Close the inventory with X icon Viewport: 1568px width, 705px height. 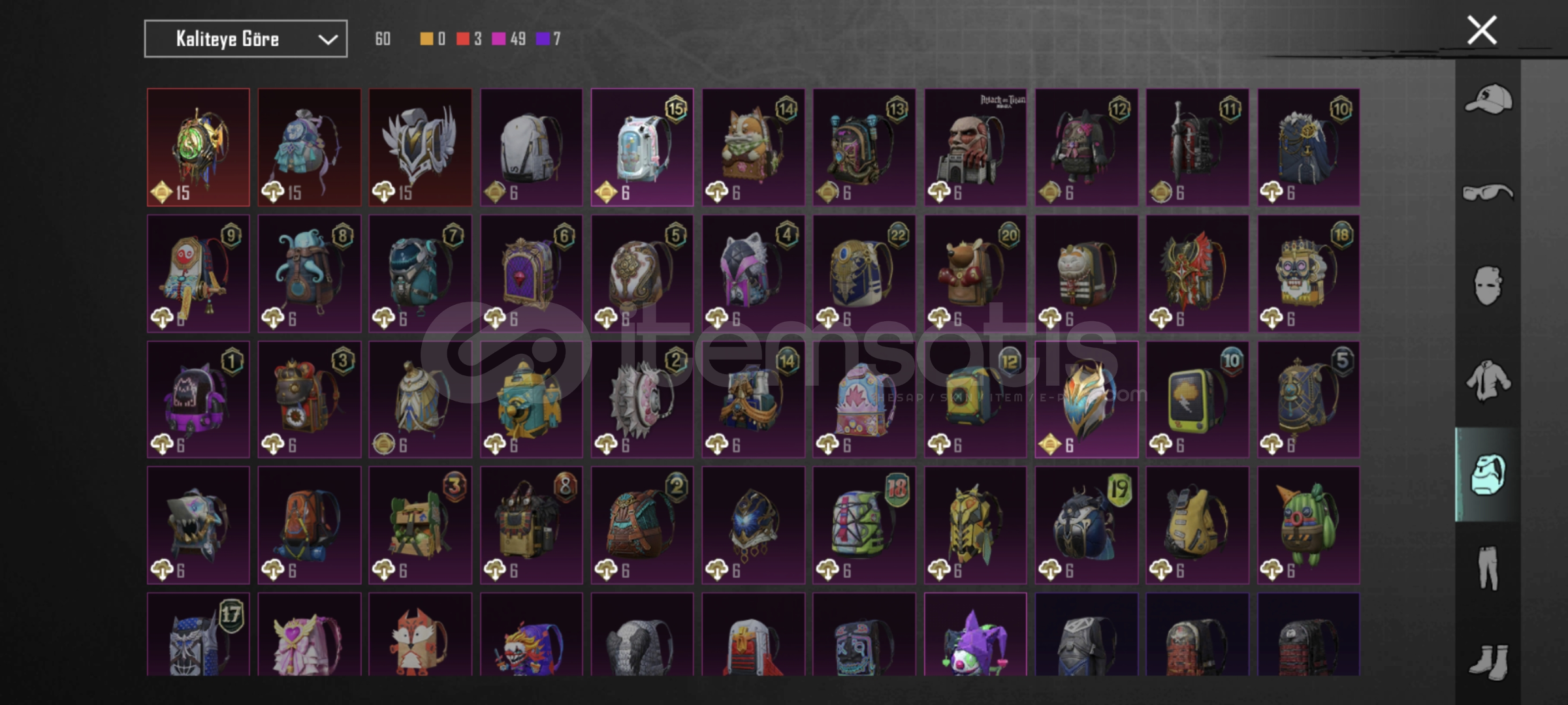[x=1482, y=30]
